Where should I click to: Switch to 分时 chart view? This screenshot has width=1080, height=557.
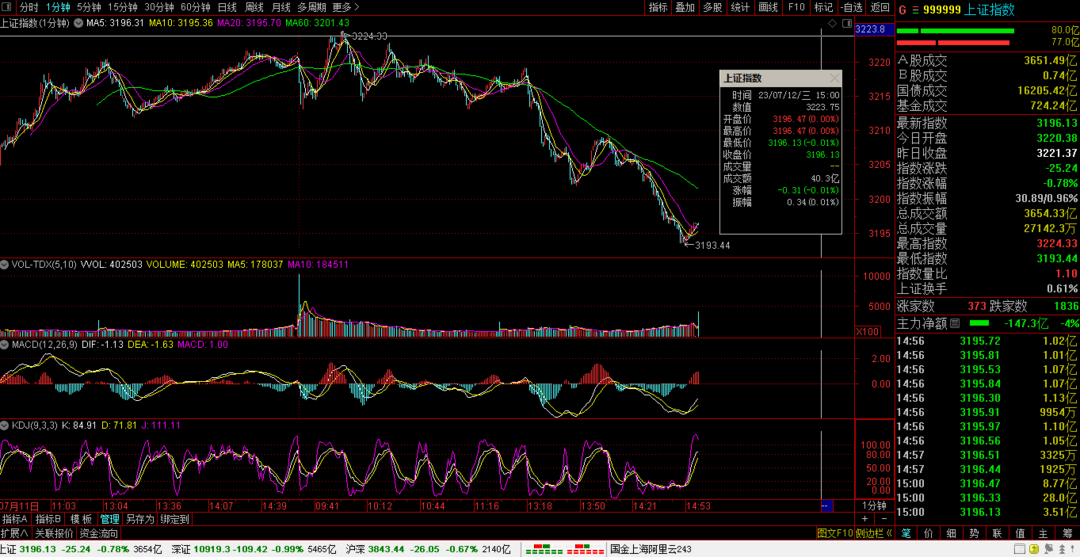coord(29,8)
